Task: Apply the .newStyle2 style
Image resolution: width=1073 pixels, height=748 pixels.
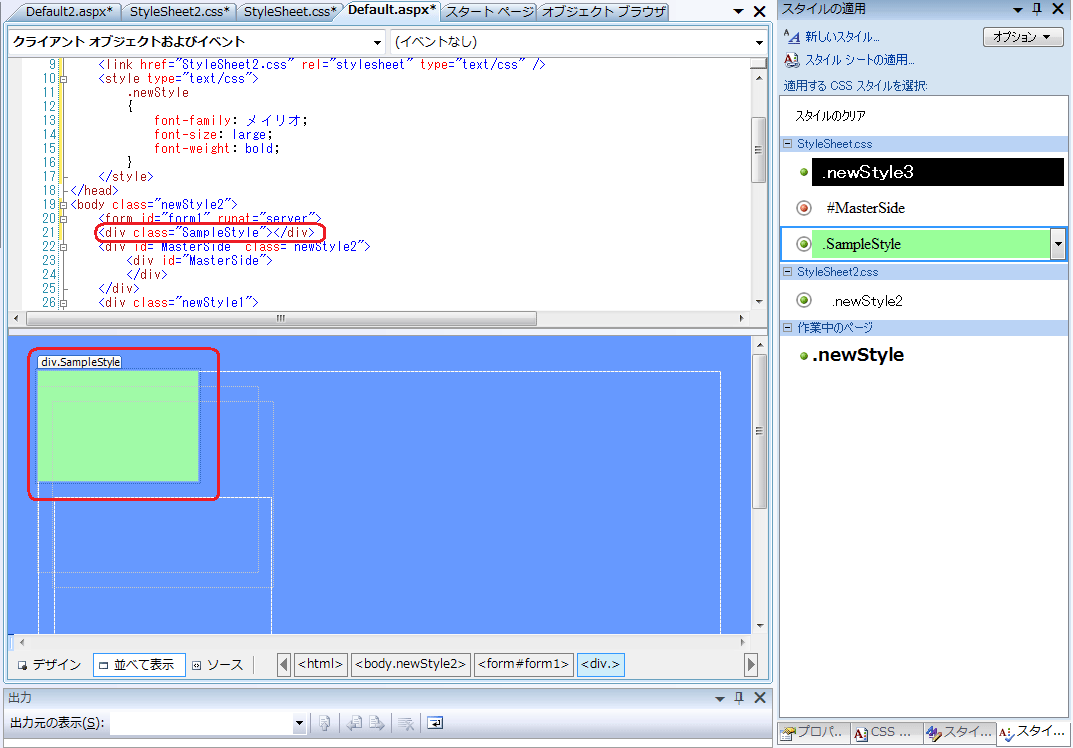Action: pos(867,301)
